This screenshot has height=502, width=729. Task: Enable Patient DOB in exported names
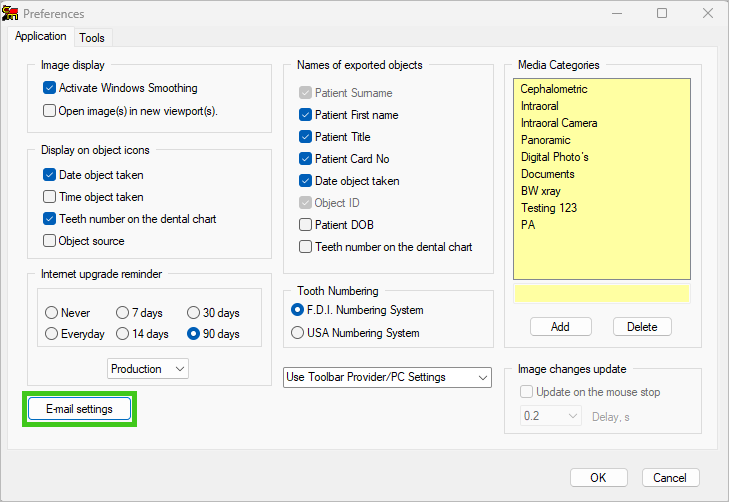(x=305, y=225)
